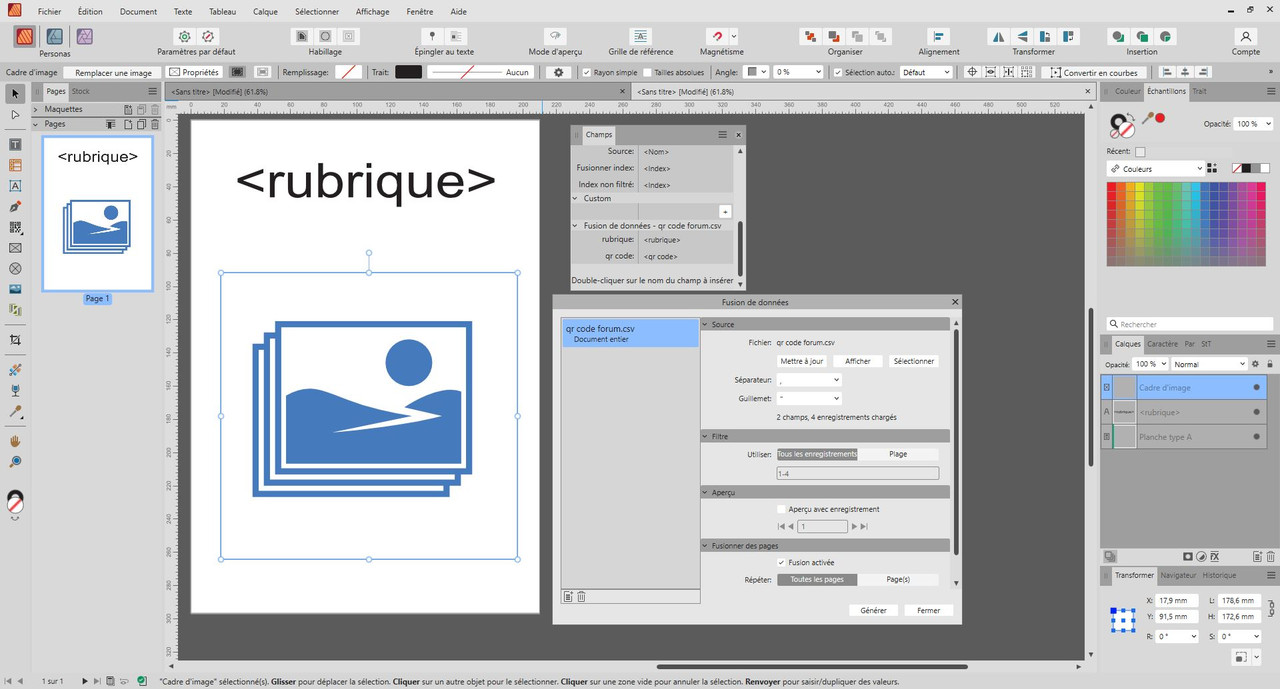Toggle the 'Tailles absolues' checkbox

(648, 73)
